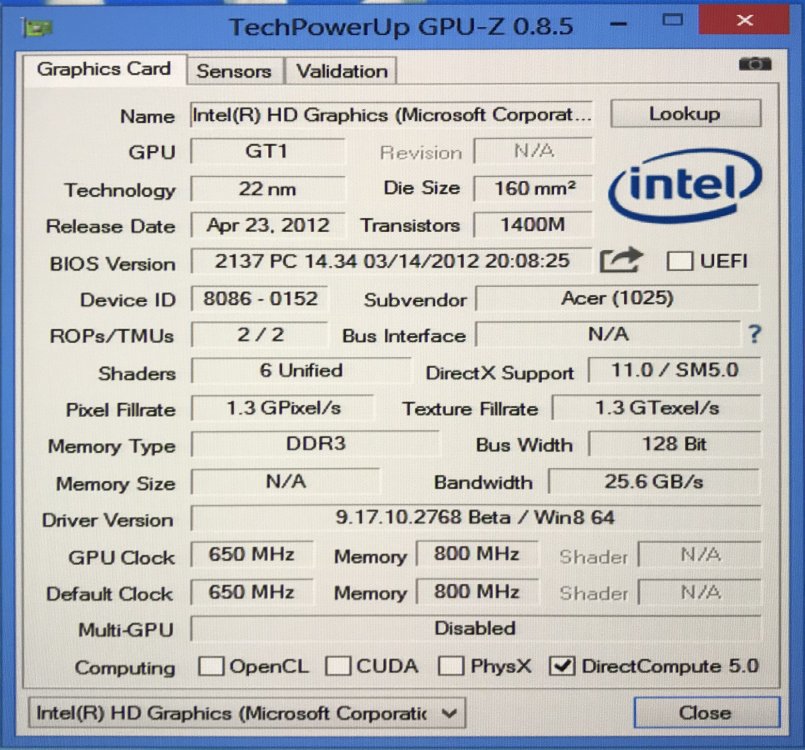Close window with red X button
Viewport: 805px width, 750px height.
(x=744, y=21)
